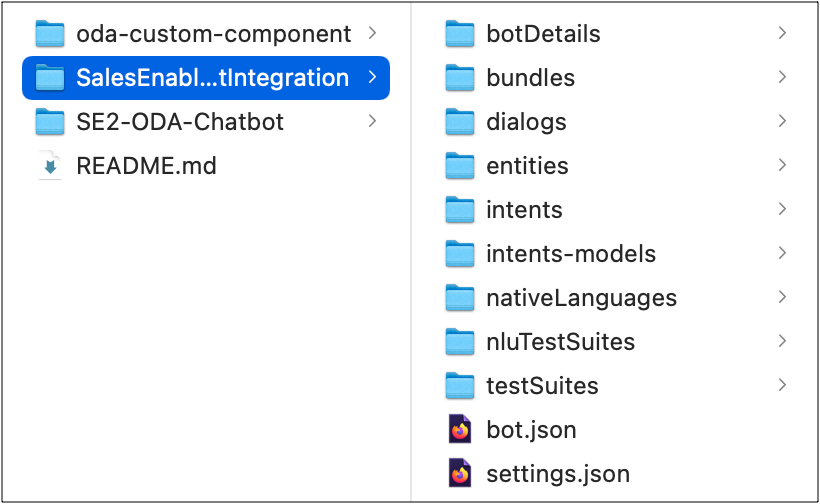This screenshot has height=504, width=820.
Task: Select the README.md file name
Action: 146,166
